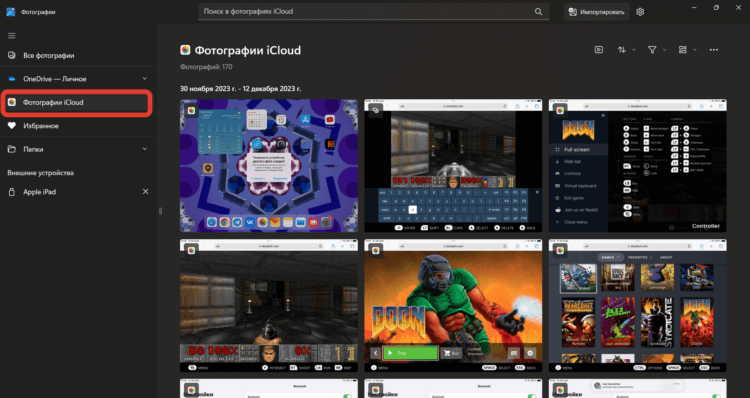Click iCloud badge on games library screenshot

tap(560, 251)
